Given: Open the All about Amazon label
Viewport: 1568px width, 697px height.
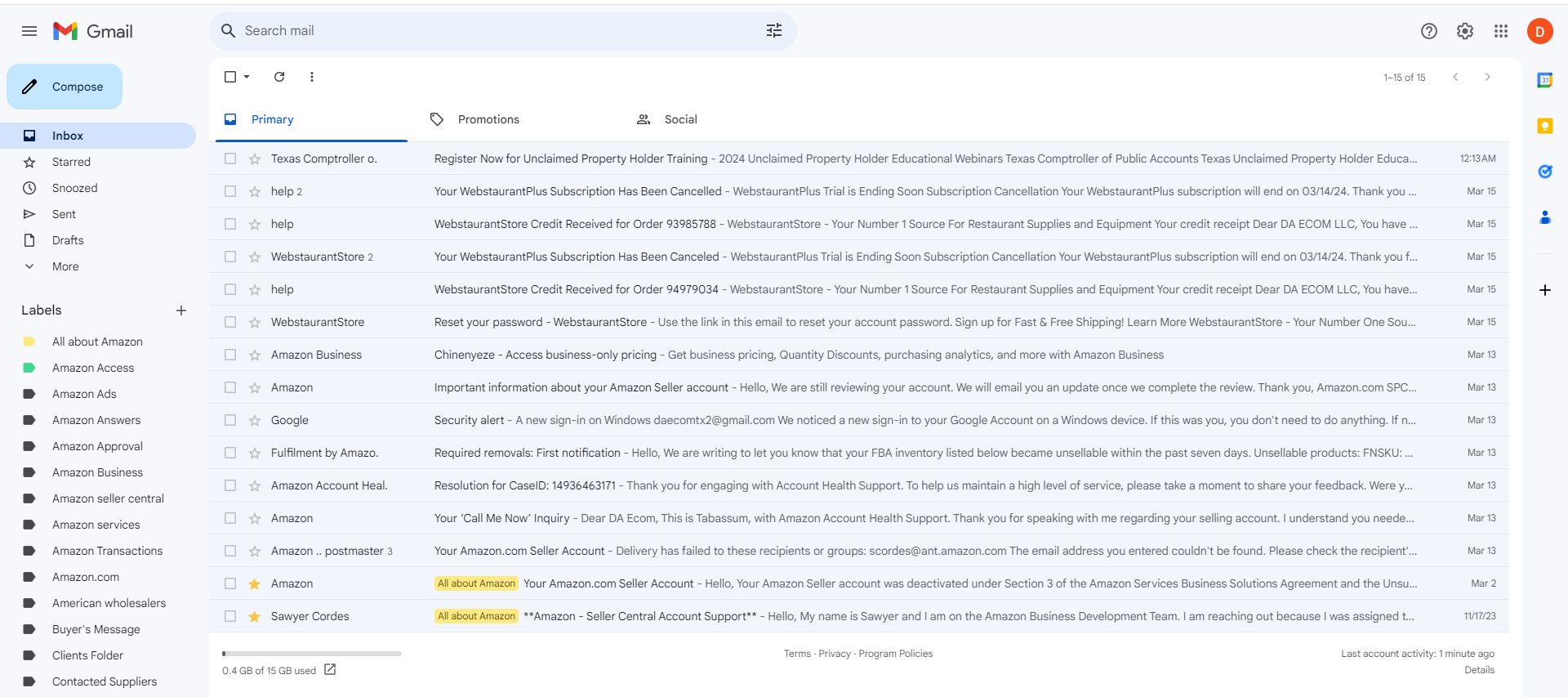Looking at the screenshot, I should click(98, 342).
